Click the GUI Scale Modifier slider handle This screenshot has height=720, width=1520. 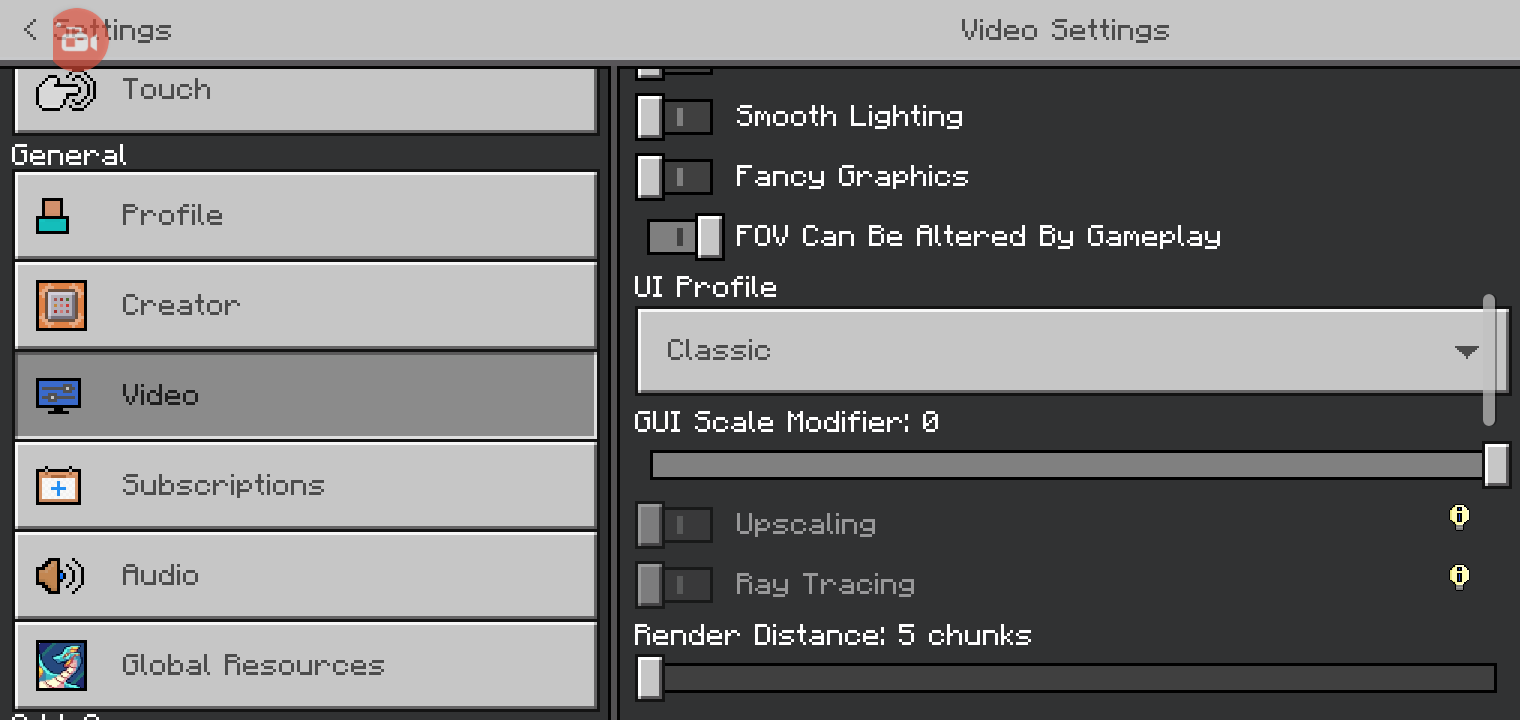coord(1496,465)
